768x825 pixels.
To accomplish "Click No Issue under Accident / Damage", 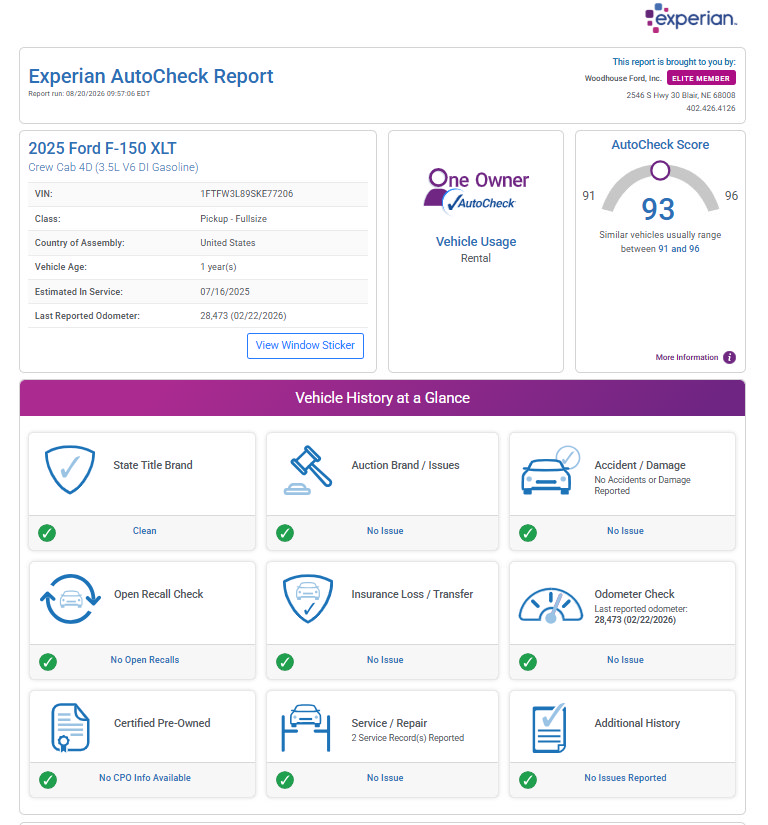I will click(x=625, y=531).
